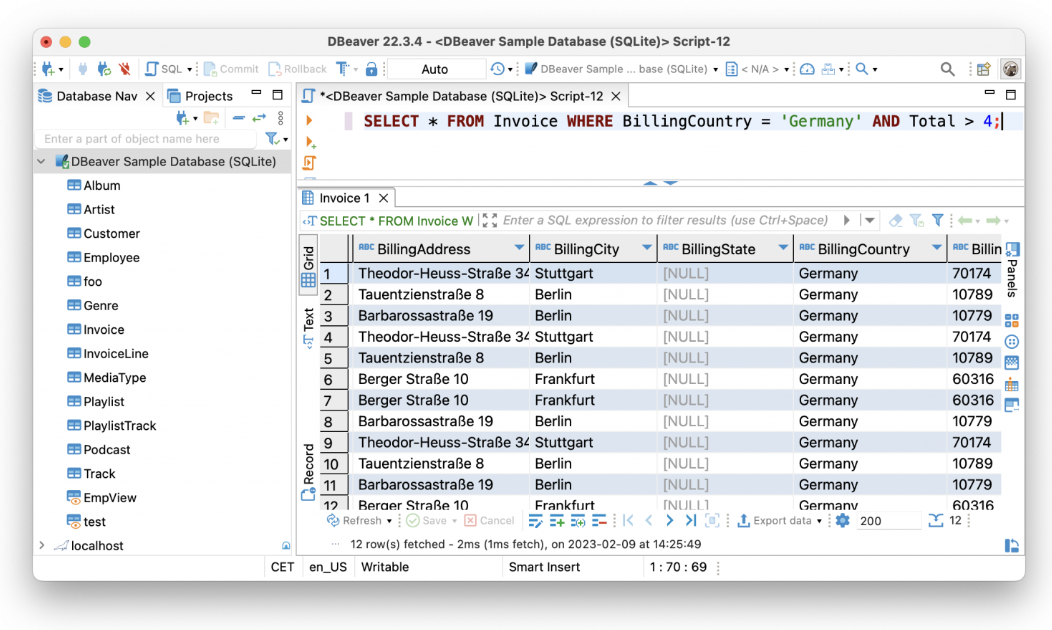
Task: Click the search magnifier in top toolbar
Action: 947,69
